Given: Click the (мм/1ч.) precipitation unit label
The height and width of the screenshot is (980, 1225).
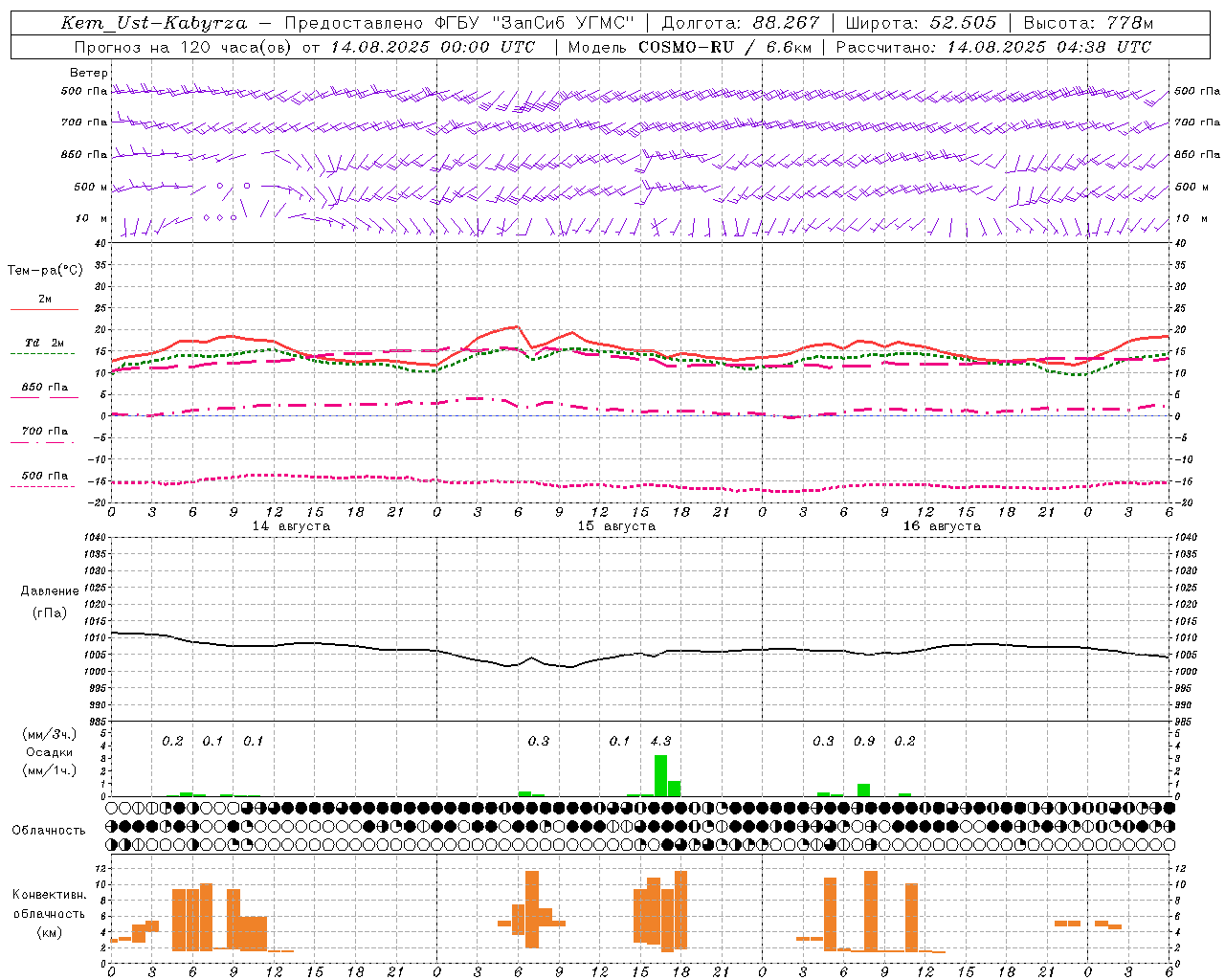Looking at the screenshot, I should 50,770.
